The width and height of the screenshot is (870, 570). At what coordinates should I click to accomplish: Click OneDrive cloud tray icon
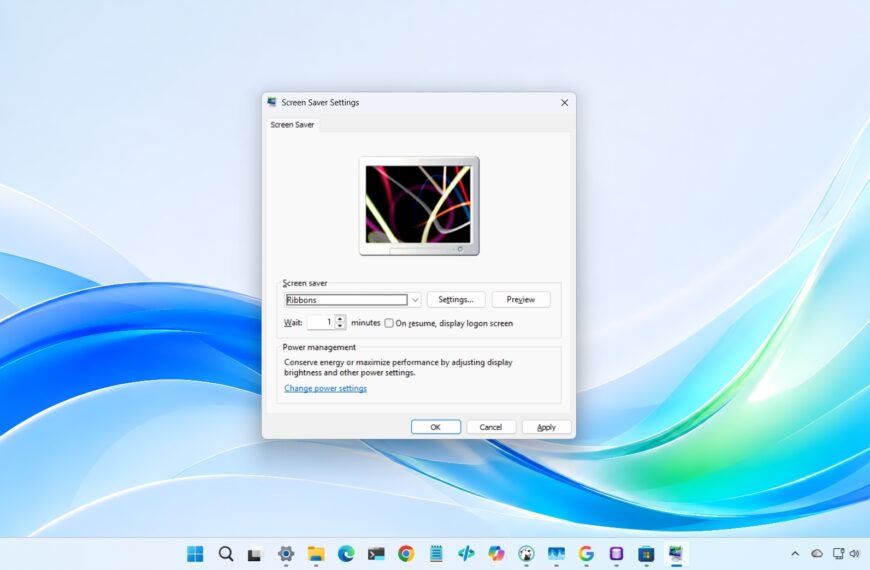tap(817, 553)
